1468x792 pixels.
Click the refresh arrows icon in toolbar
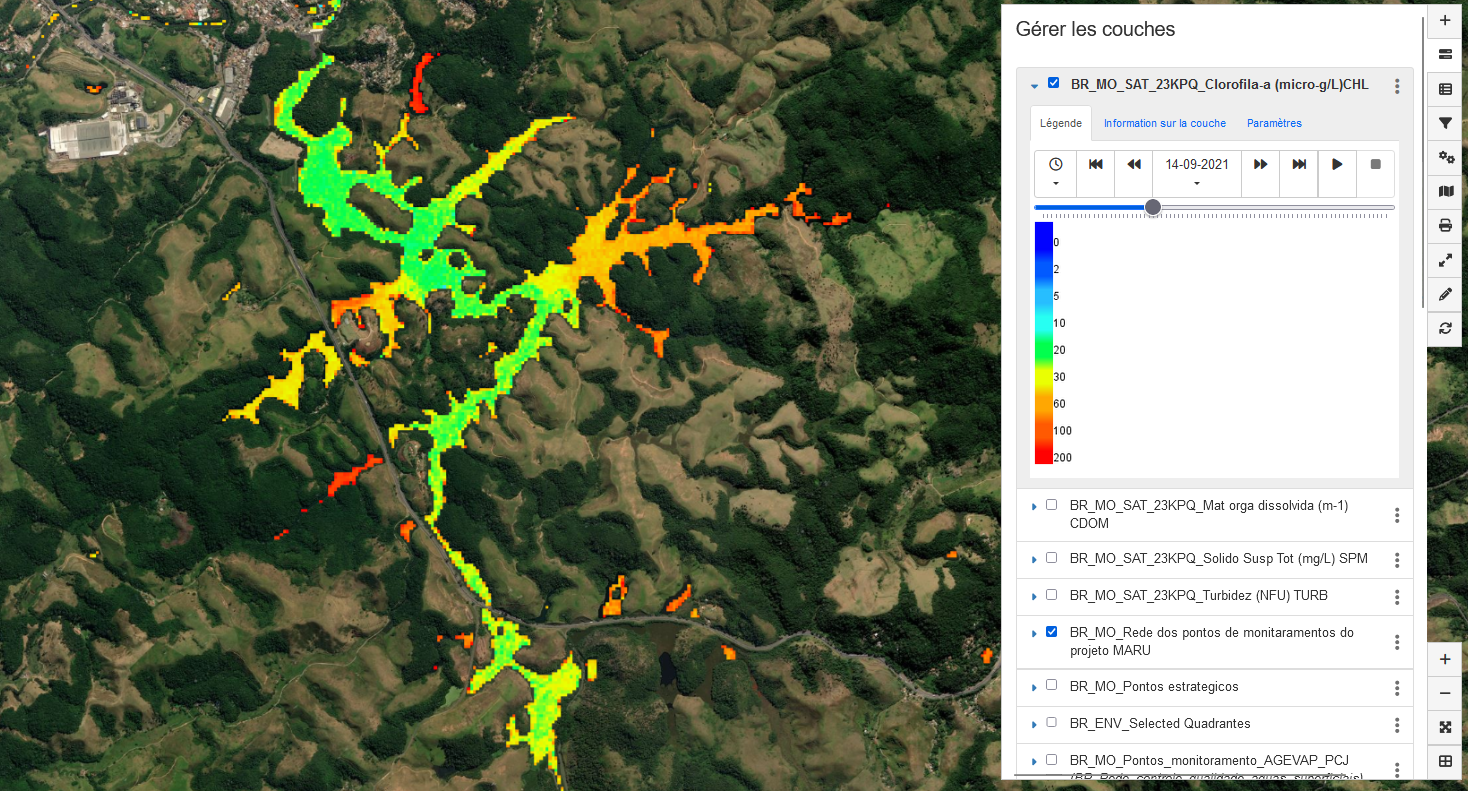pyautogui.click(x=1445, y=328)
